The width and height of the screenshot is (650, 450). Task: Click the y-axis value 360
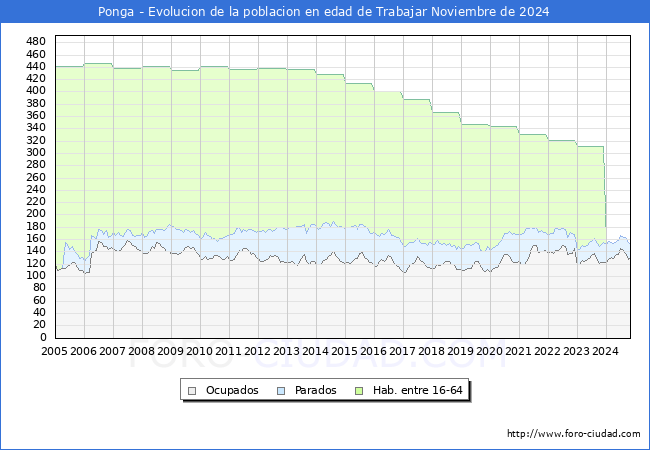[x=36, y=115]
